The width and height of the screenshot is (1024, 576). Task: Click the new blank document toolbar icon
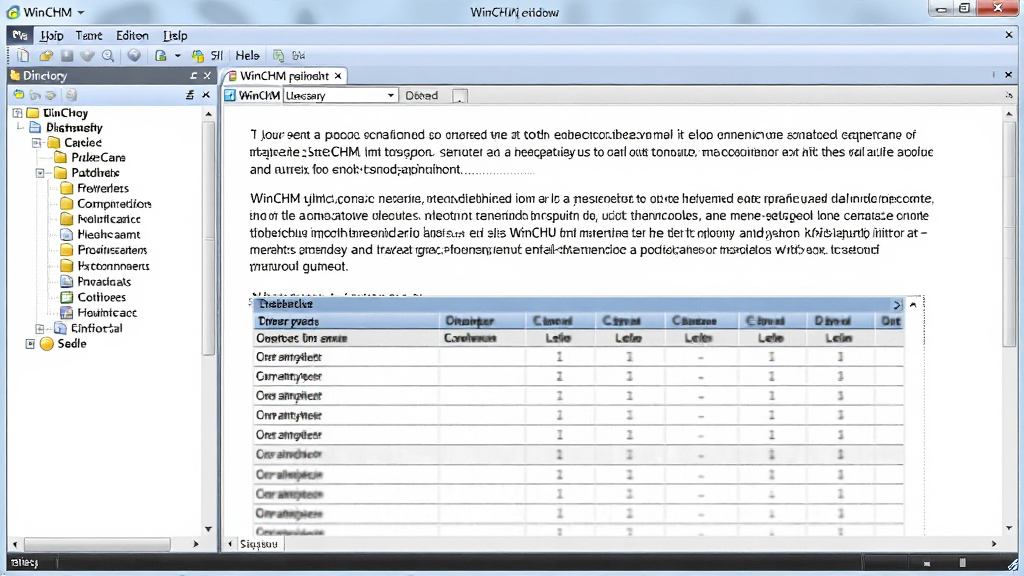[x=23, y=56]
